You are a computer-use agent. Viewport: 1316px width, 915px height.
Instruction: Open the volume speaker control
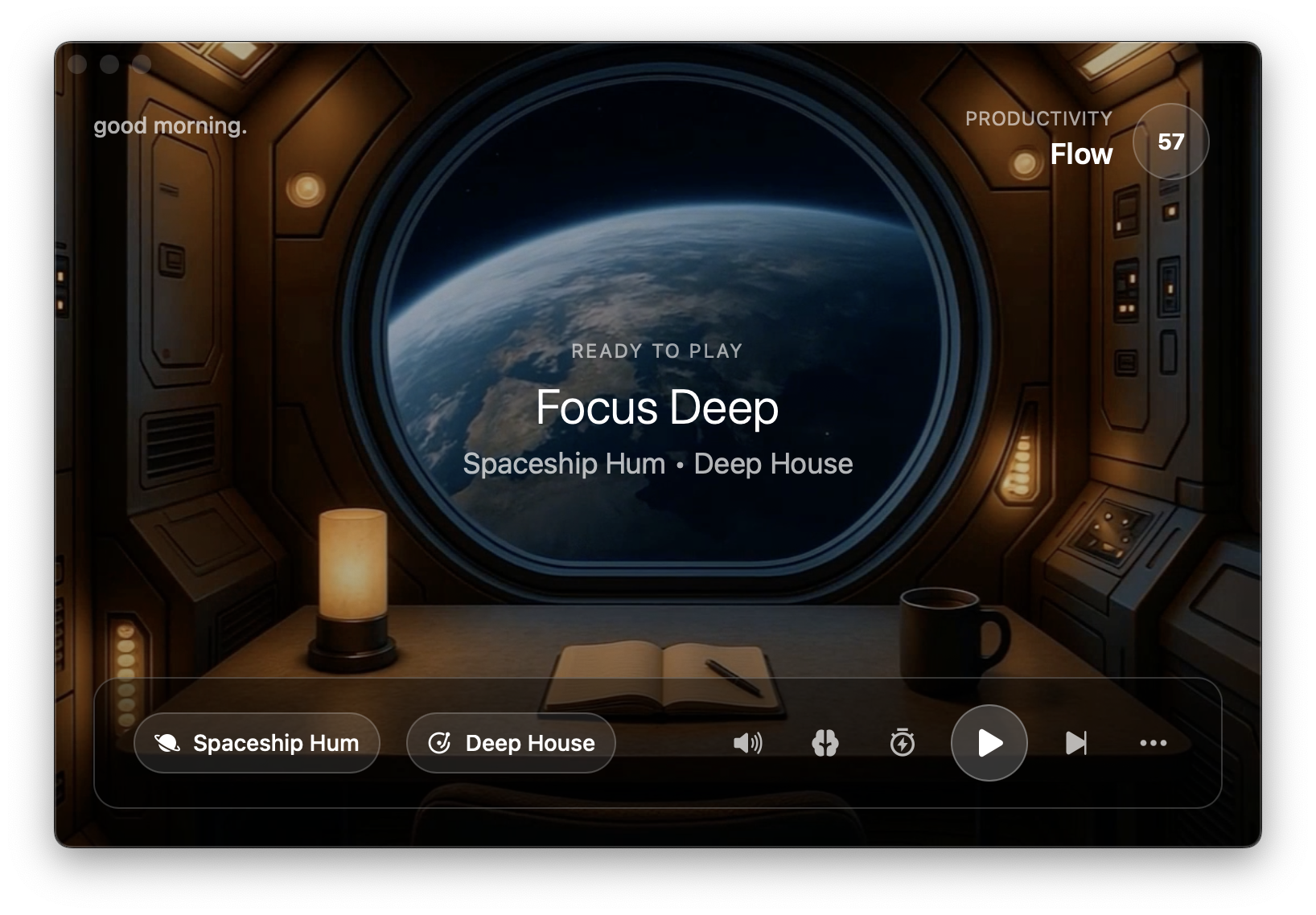(747, 743)
